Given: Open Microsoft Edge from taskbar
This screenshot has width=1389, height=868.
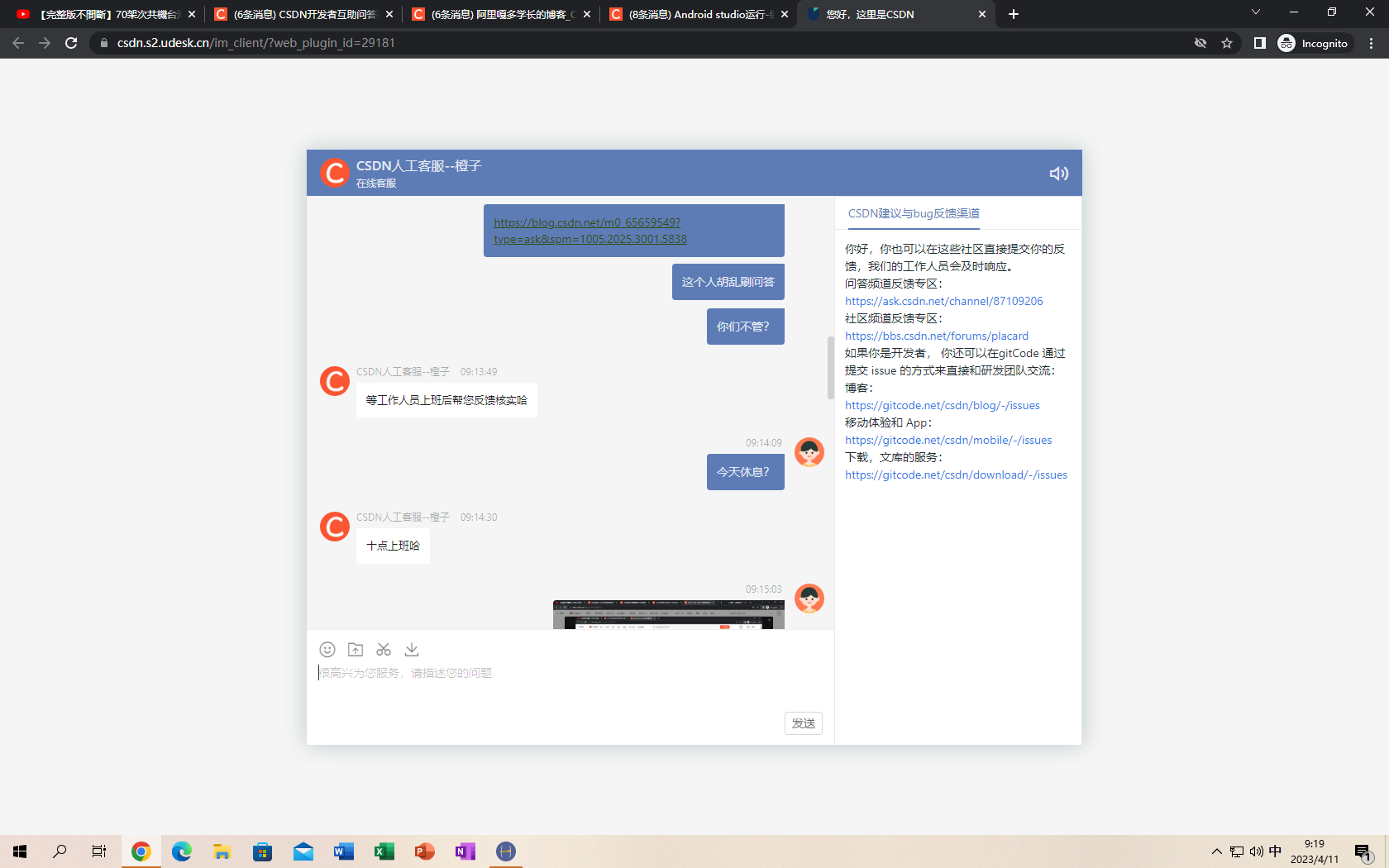Looking at the screenshot, I should 182,851.
